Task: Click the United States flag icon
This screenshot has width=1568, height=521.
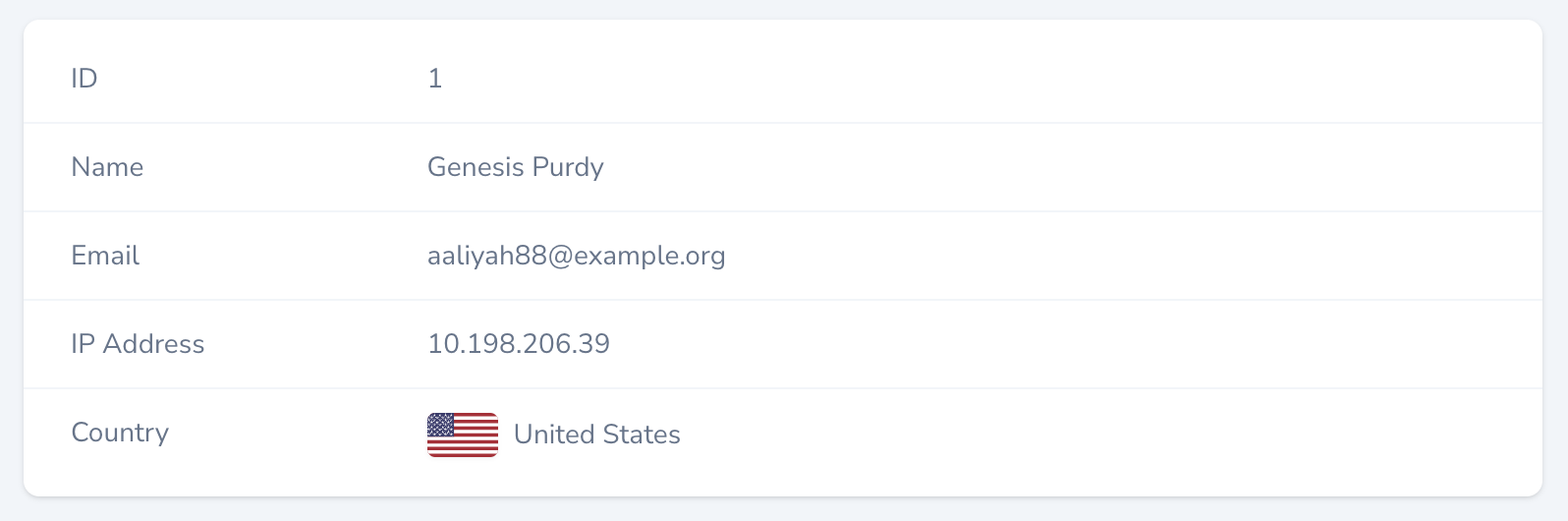Action: coord(462,434)
